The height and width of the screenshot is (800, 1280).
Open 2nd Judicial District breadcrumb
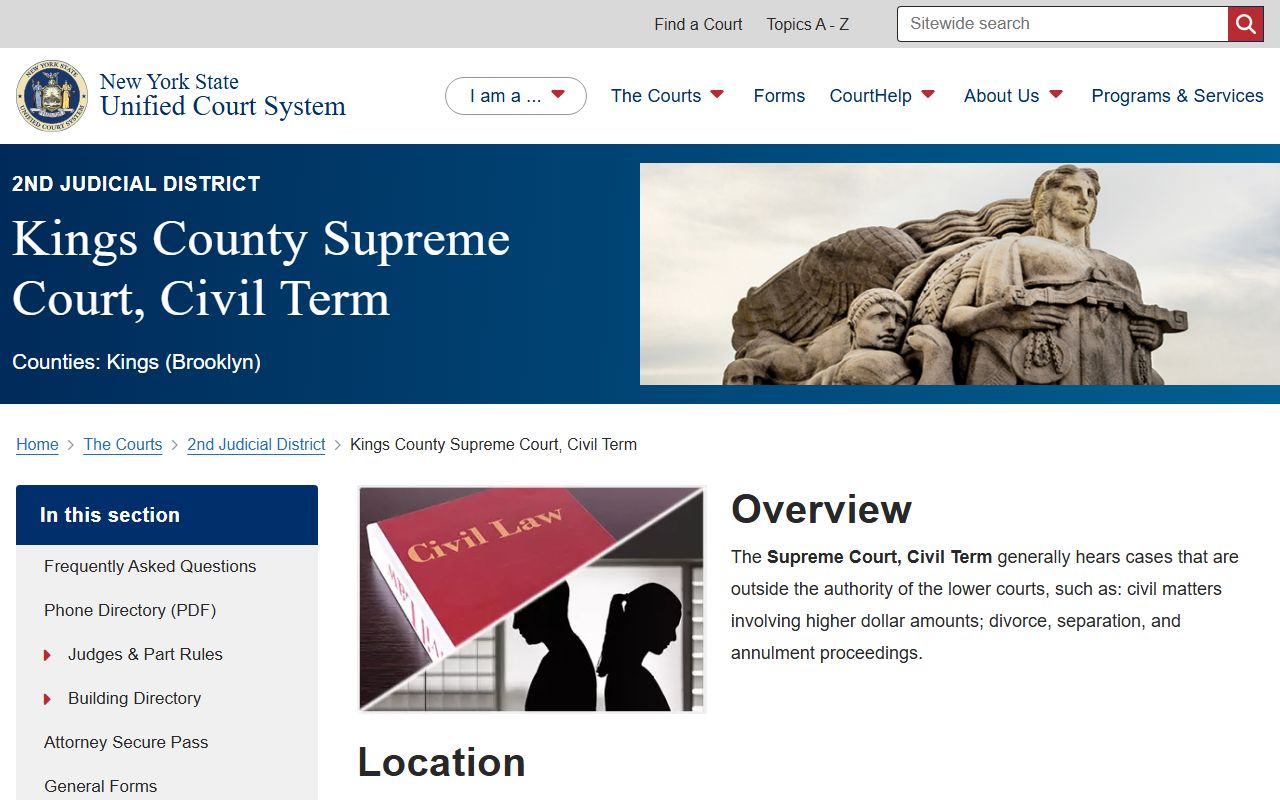256,444
